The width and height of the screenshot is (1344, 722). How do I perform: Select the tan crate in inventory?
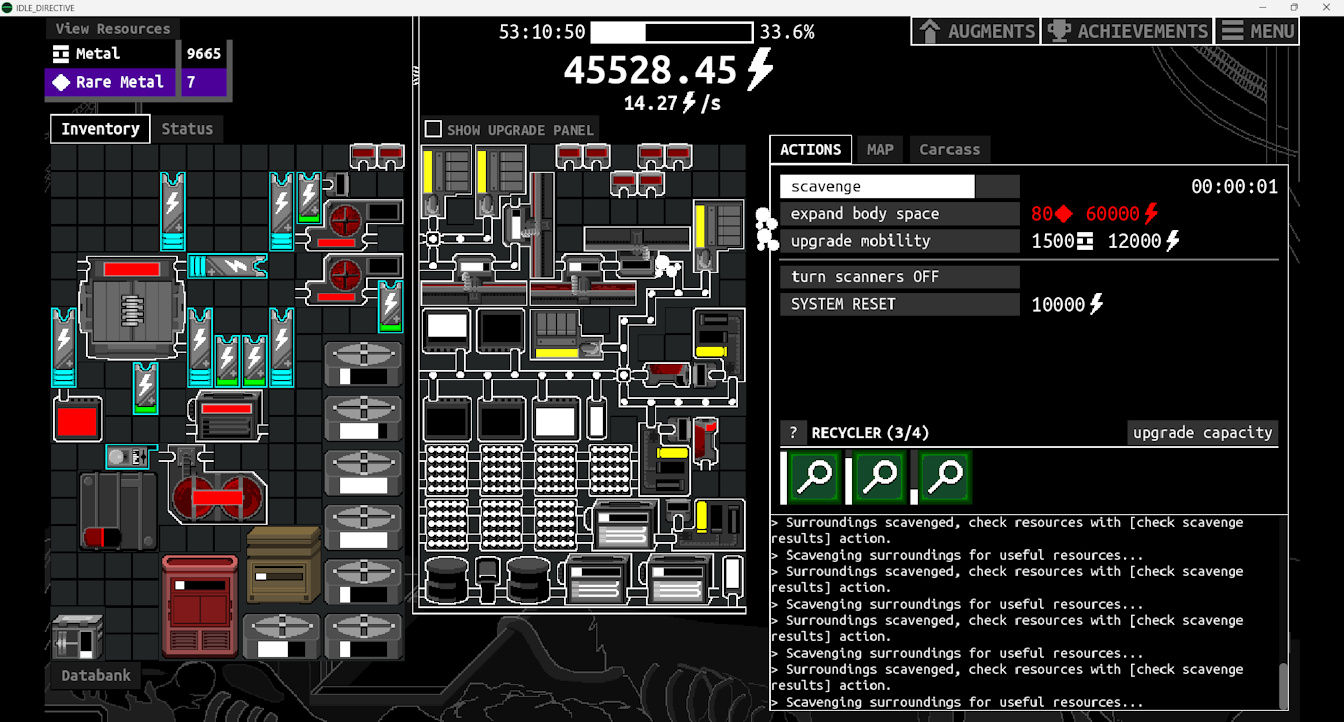tap(283, 565)
